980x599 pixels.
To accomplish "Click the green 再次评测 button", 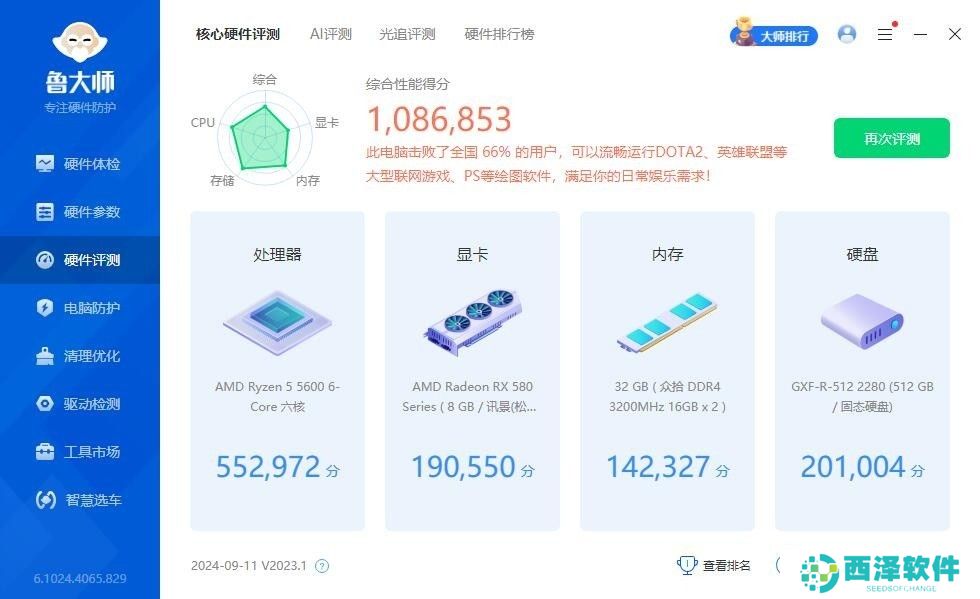I will click(x=891, y=139).
